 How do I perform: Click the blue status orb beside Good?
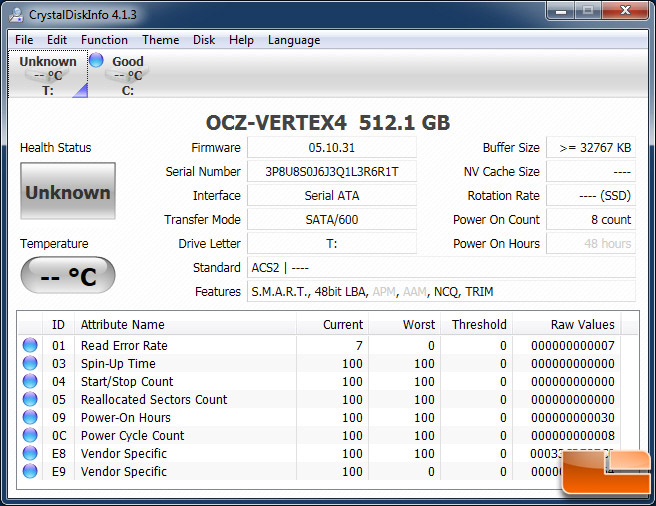96,60
